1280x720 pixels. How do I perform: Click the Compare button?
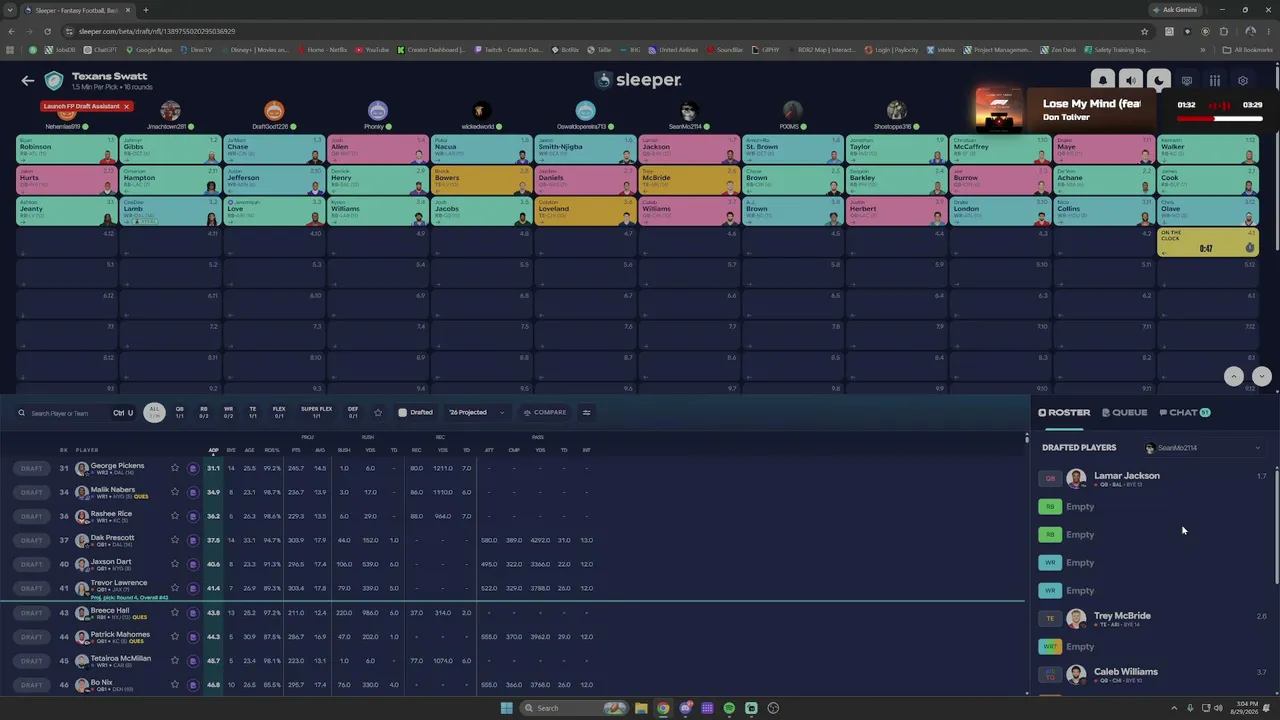pos(545,412)
